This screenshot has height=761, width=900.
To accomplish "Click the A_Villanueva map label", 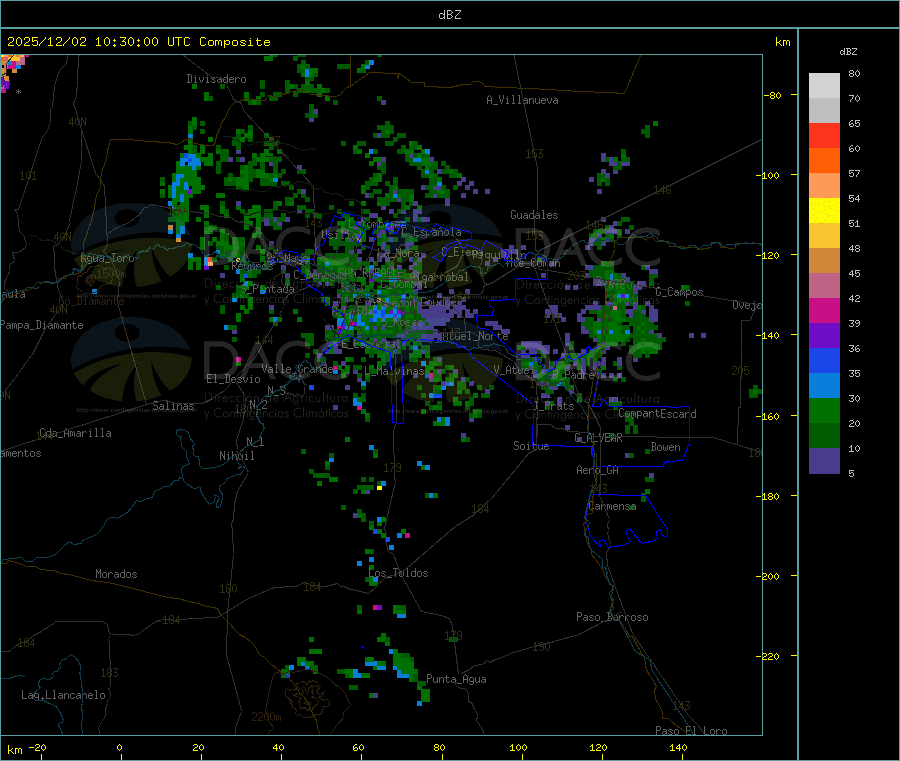I will [522, 100].
